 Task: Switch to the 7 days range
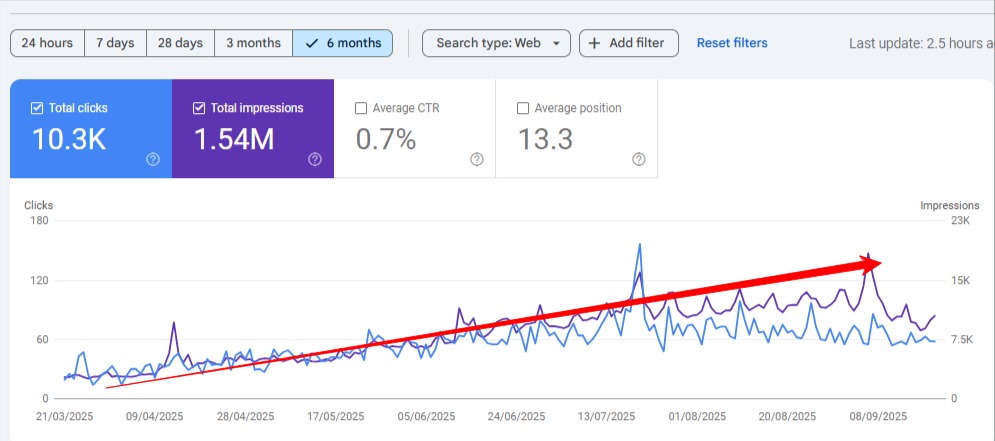point(115,43)
